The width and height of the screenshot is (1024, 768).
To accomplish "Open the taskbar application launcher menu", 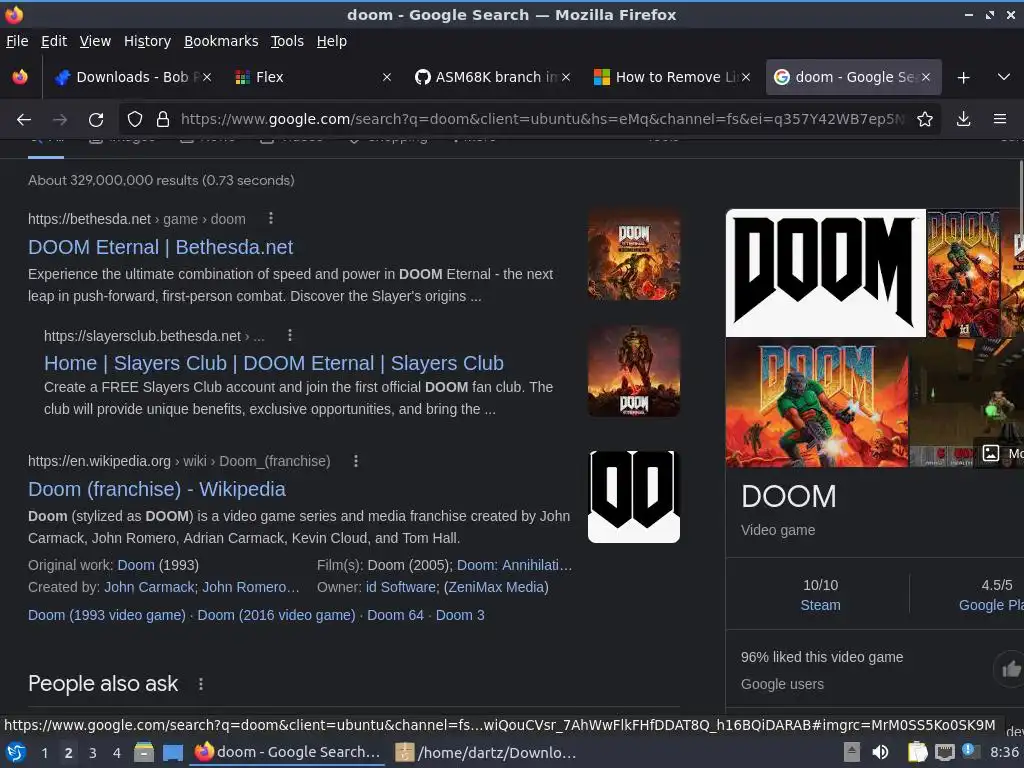I will click(x=16, y=753).
